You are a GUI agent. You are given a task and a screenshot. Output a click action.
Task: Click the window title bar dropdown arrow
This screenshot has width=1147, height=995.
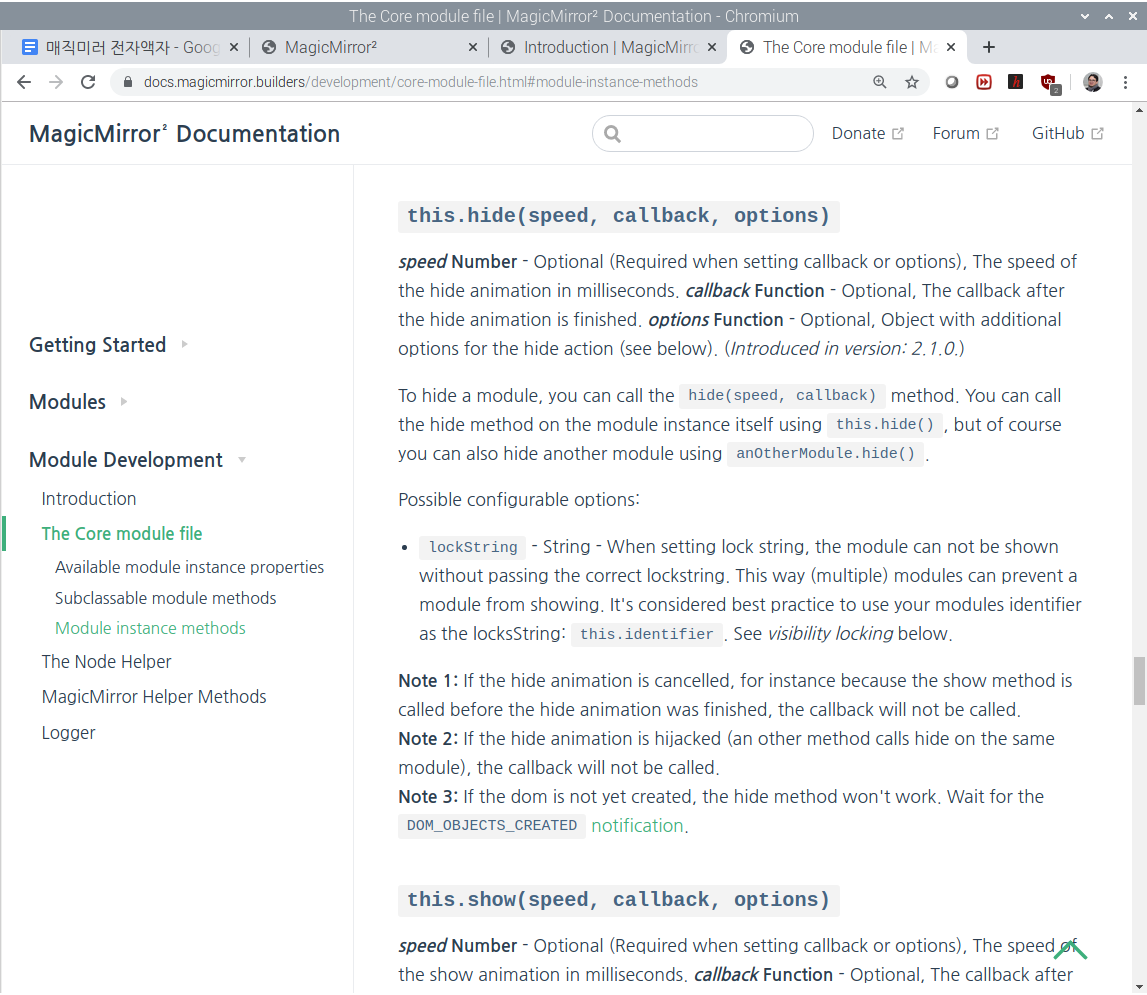click(x=1085, y=16)
